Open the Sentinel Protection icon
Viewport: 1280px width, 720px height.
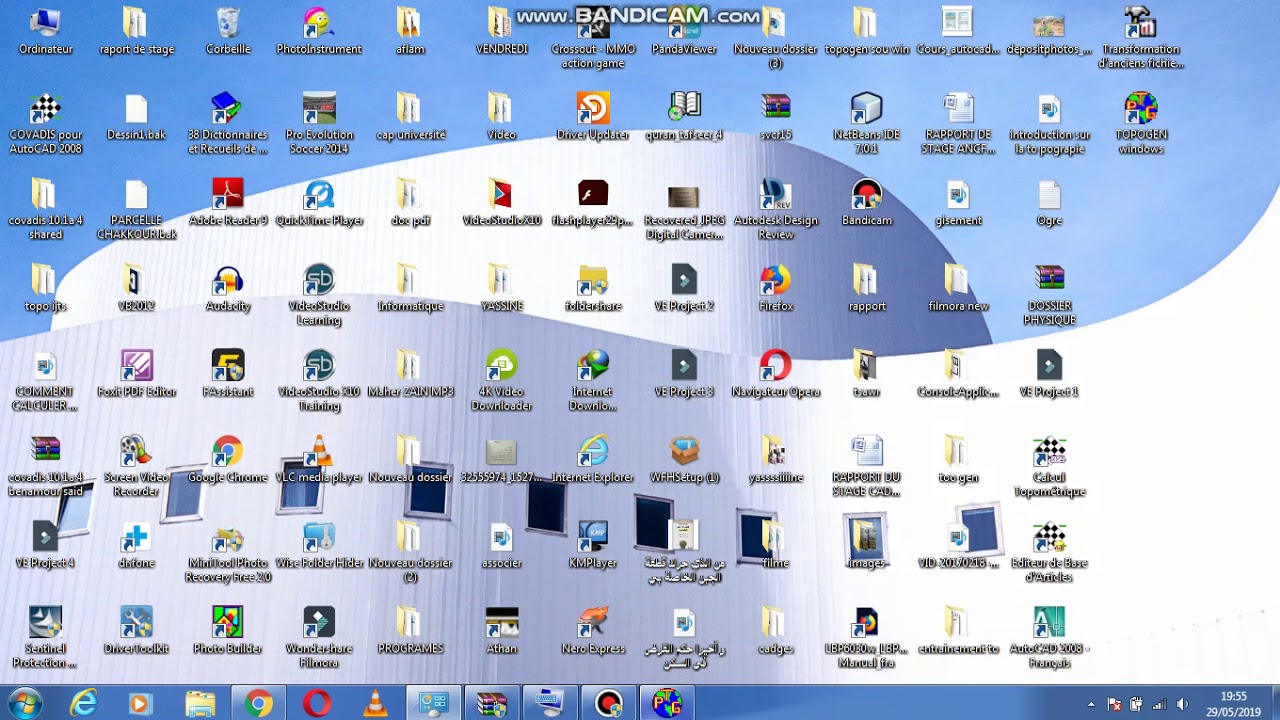tap(45, 637)
